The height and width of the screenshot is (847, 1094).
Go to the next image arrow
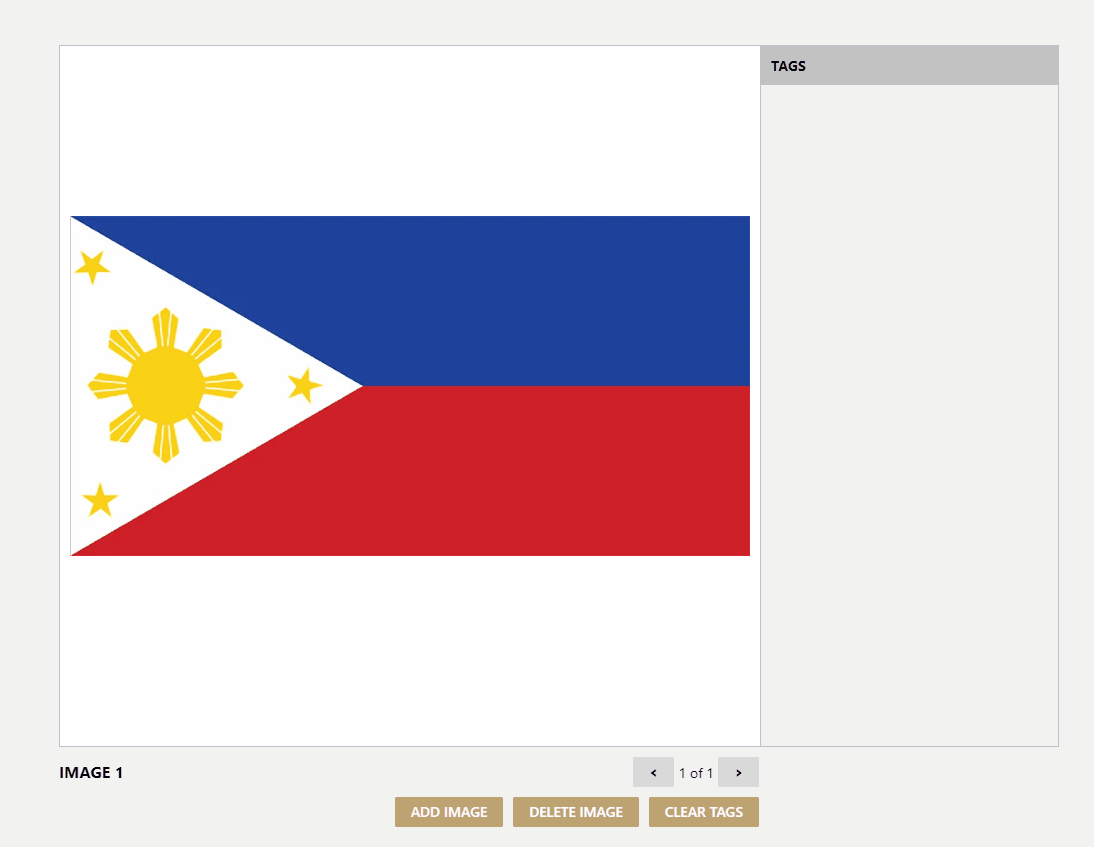[738, 772]
